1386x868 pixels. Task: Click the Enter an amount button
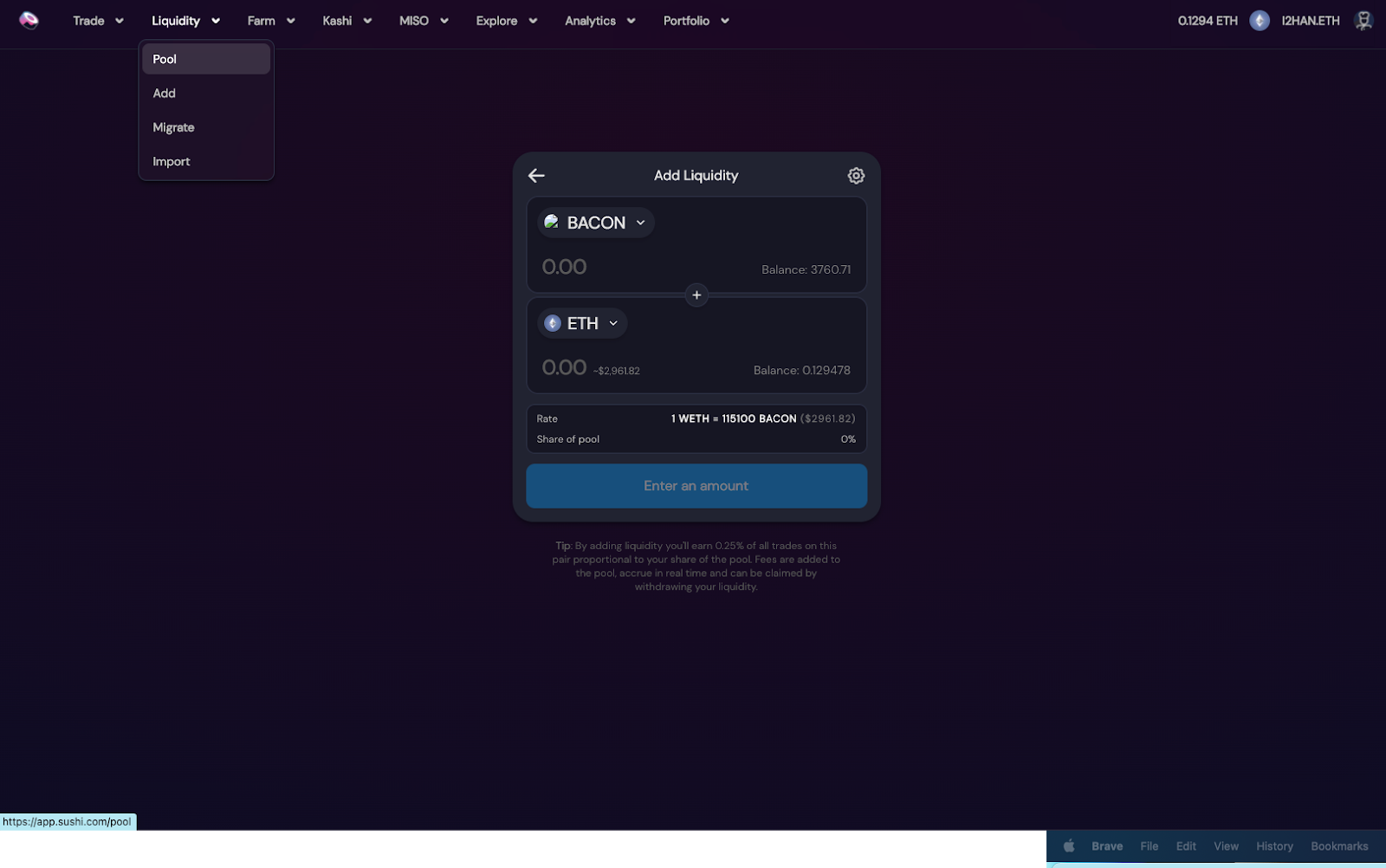coord(696,486)
